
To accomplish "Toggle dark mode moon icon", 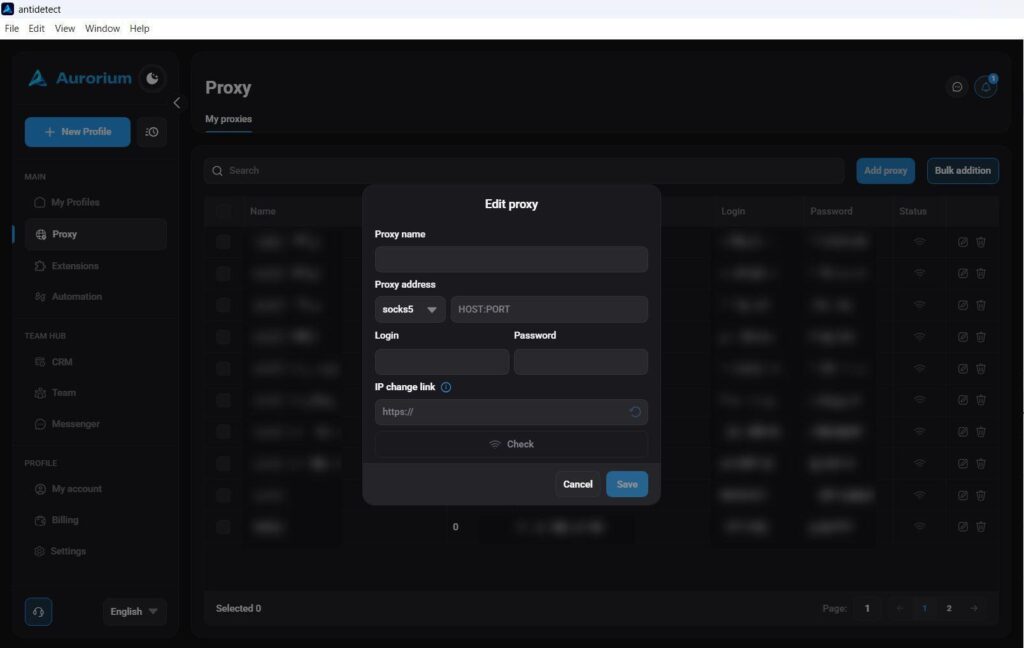I will 152,78.
